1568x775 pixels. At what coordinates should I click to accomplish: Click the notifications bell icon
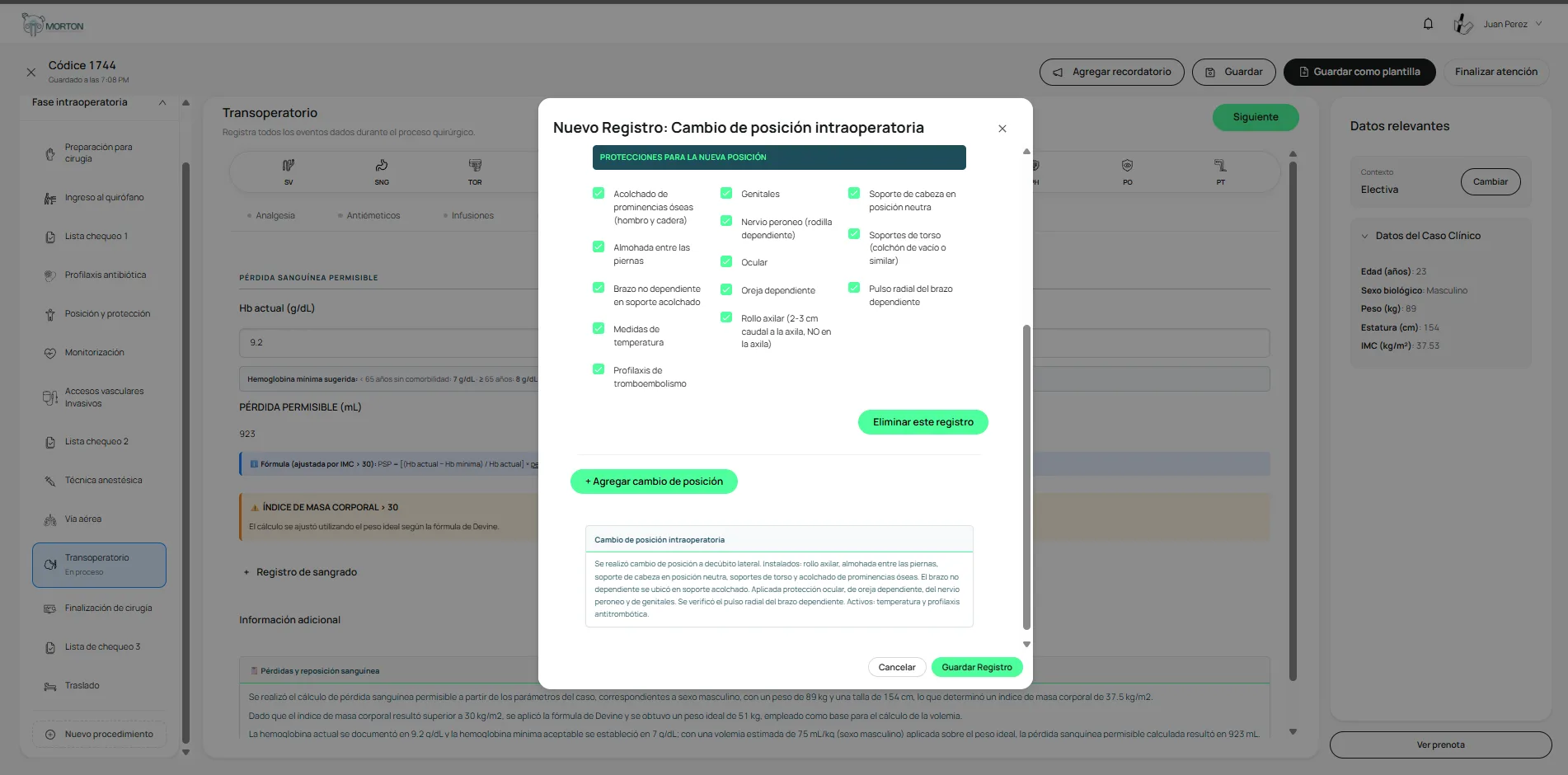tap(1428, 24)
